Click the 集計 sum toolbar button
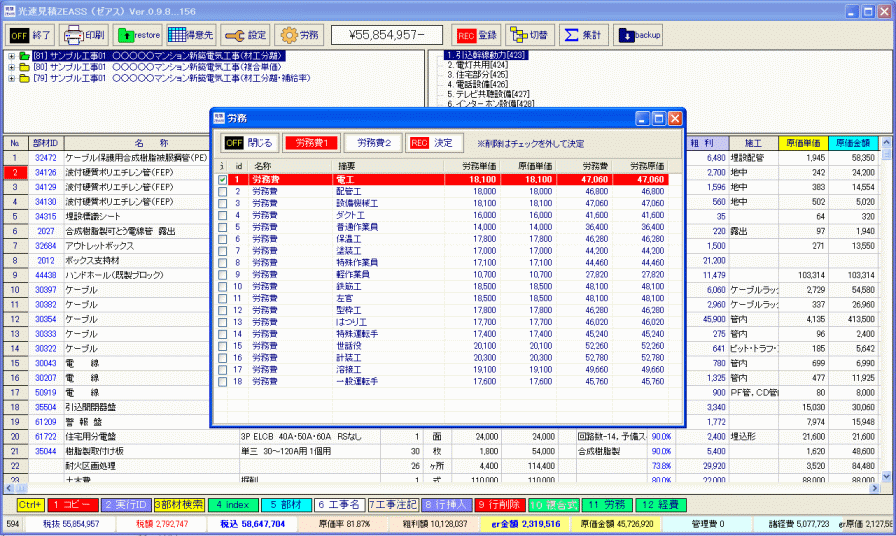 583,35
